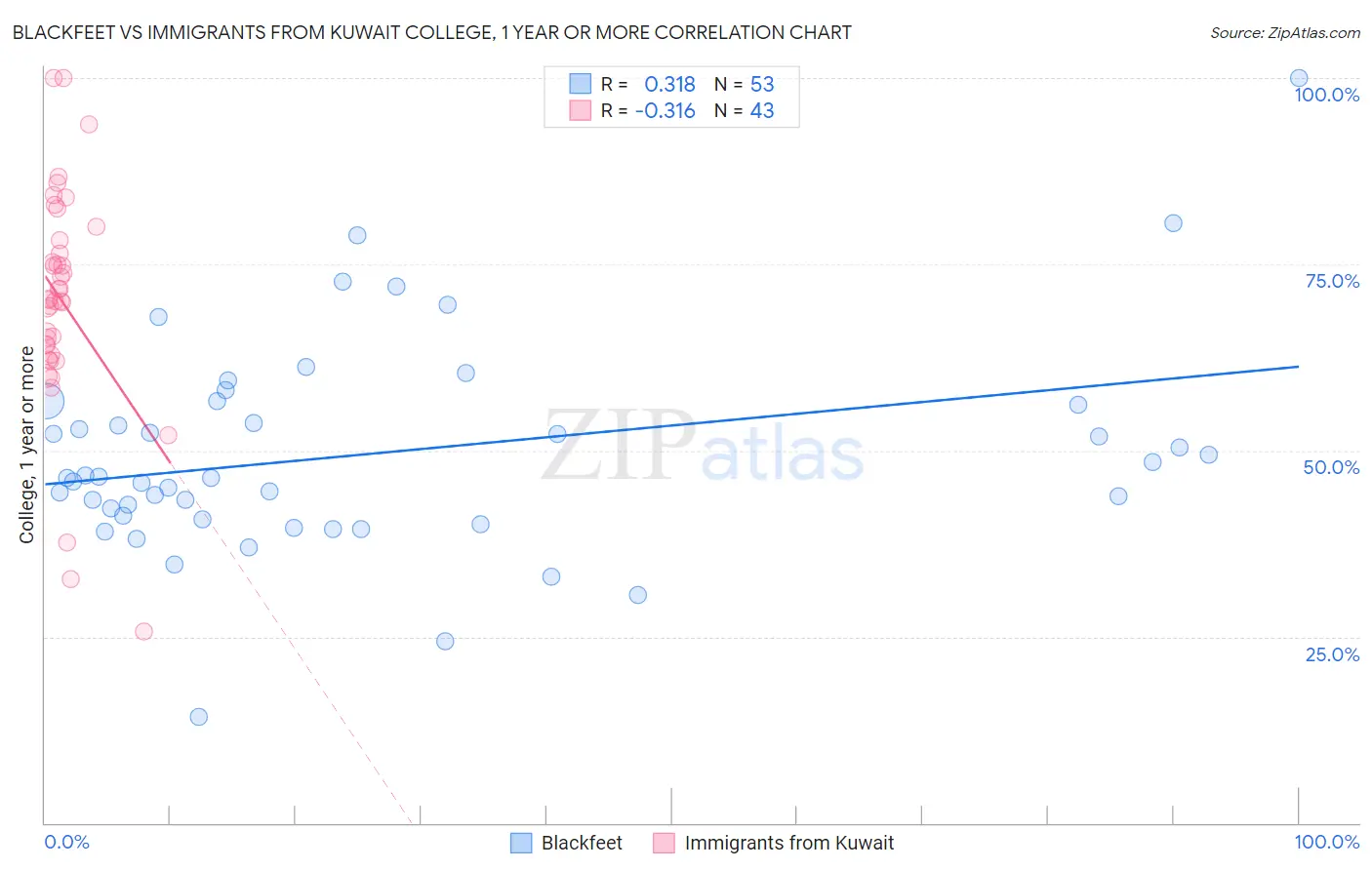This screenshot has width=1372, height=870.
Task: Click the 0.0% x-axis label
Action: [x=66, y=842]
